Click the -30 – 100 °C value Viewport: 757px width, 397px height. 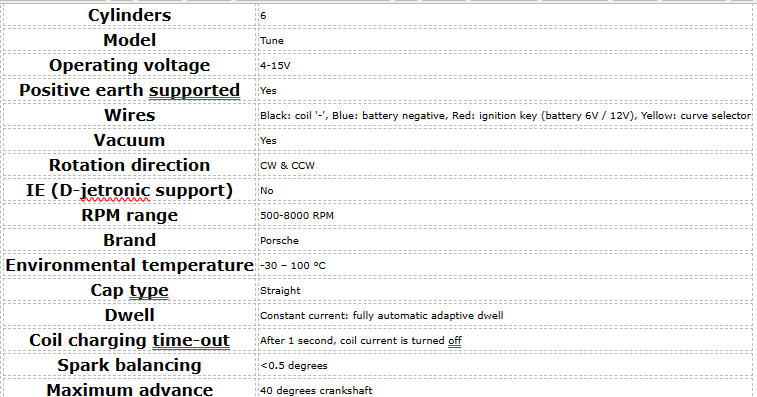pos(293,266)
